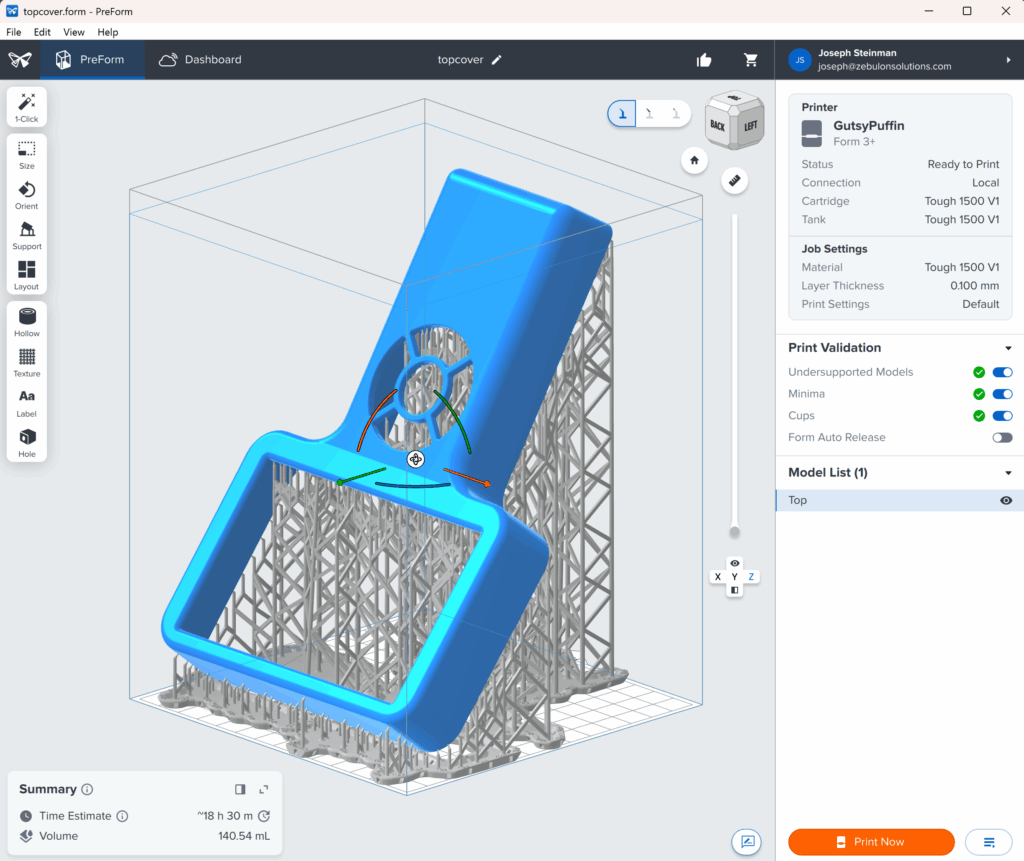Collapse the Model List section
Image resolution: width=1024 pixels, height=861 pixels.
tap(1008, 473)
